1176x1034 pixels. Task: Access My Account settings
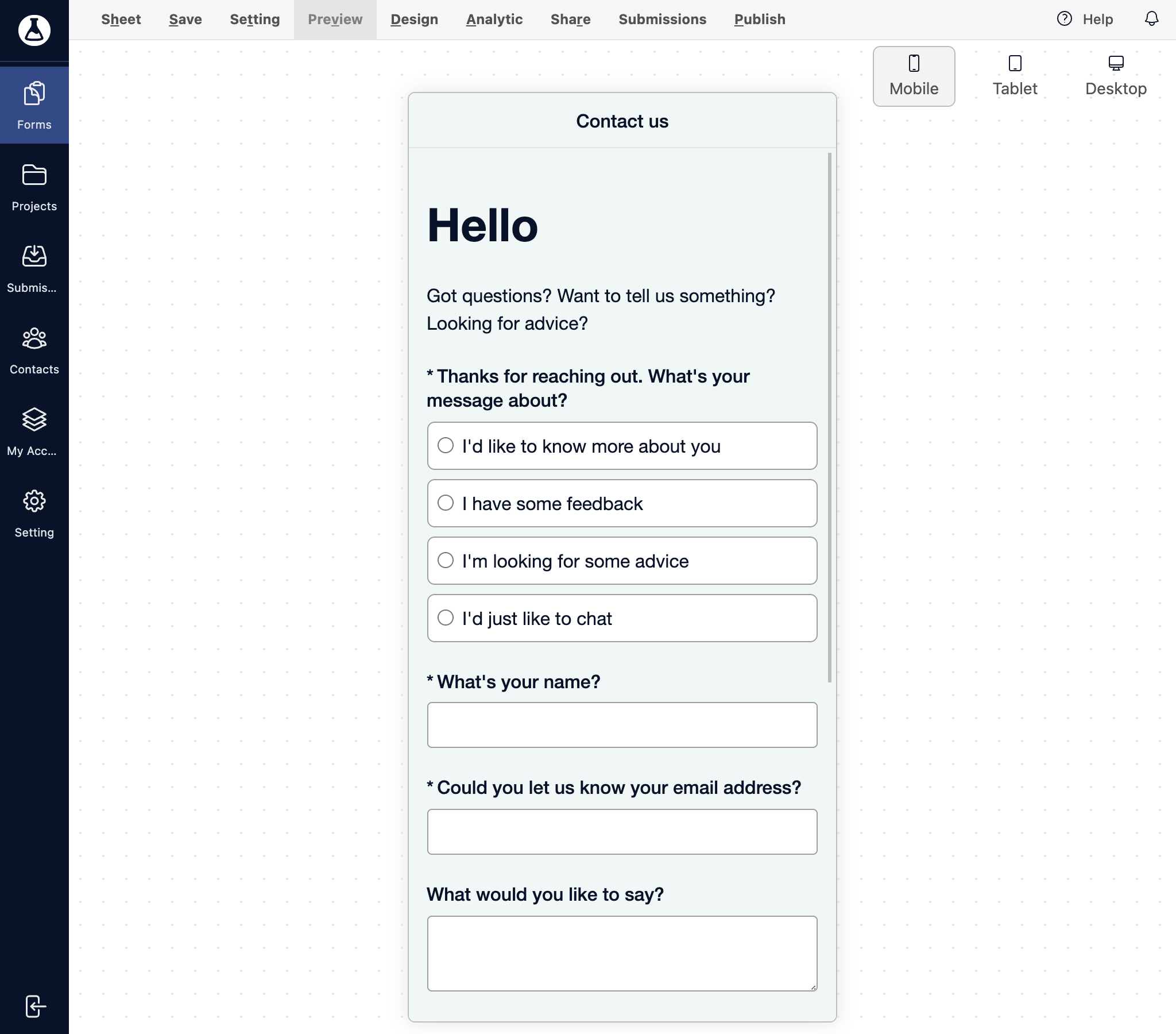[x=34, y=431]
